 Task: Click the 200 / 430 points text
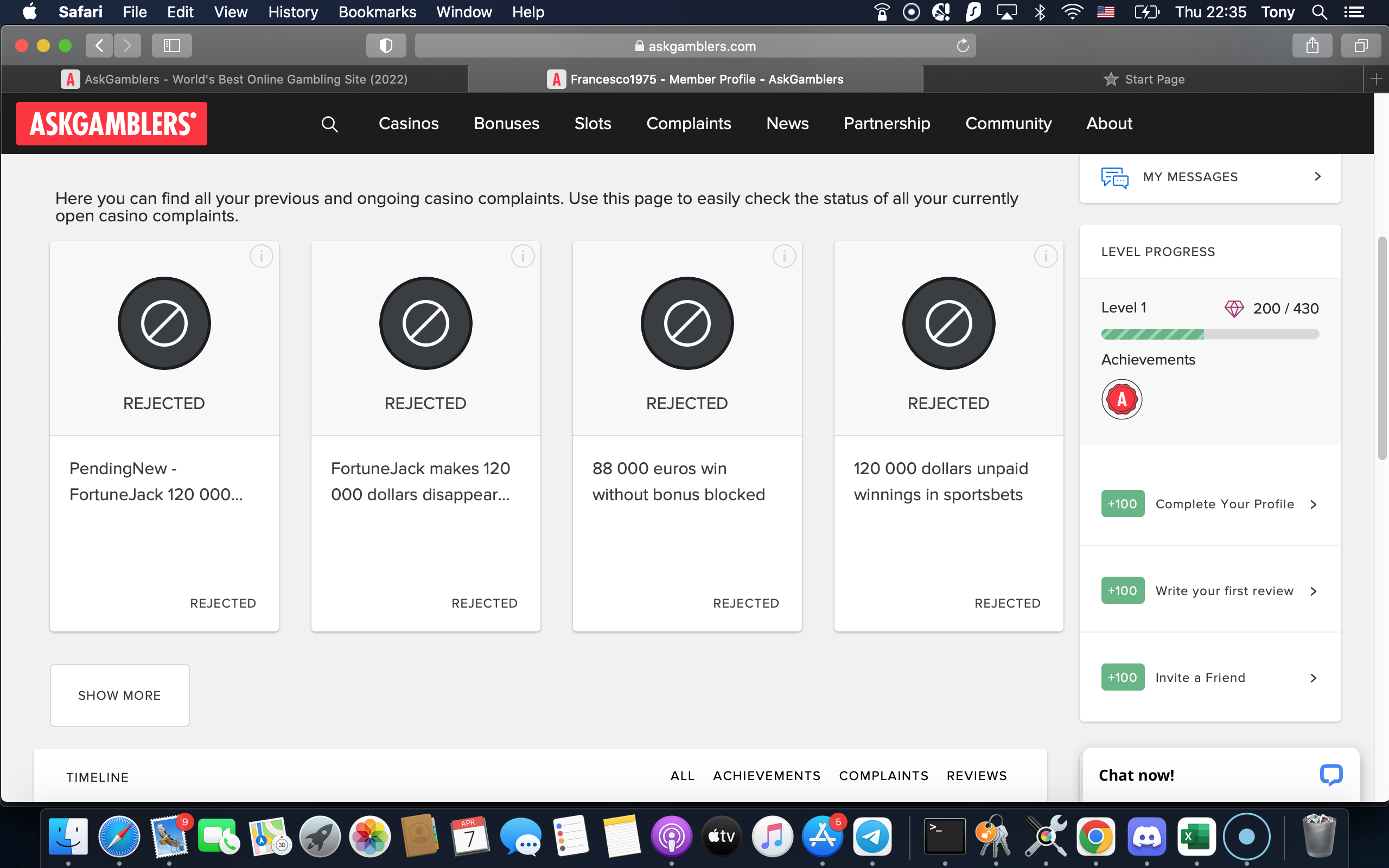[1286, 308]
